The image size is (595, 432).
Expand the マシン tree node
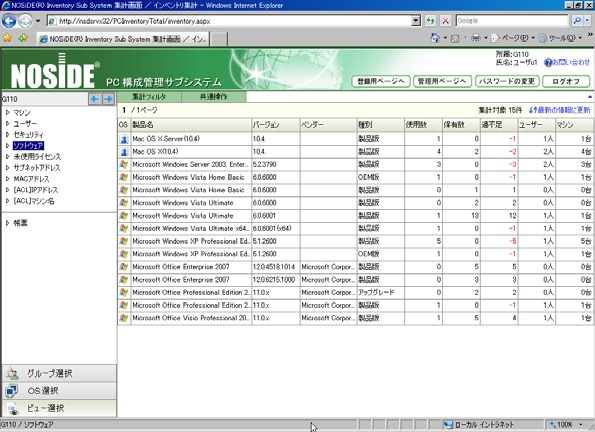[7, 112]
